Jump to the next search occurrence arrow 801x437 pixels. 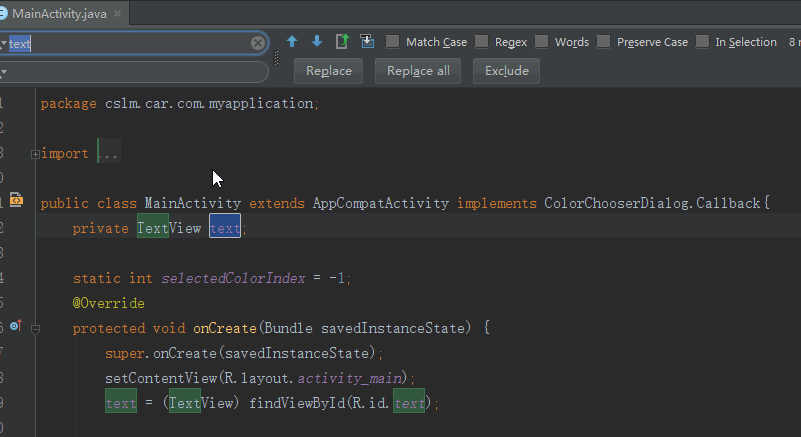[x=317, y=41]
